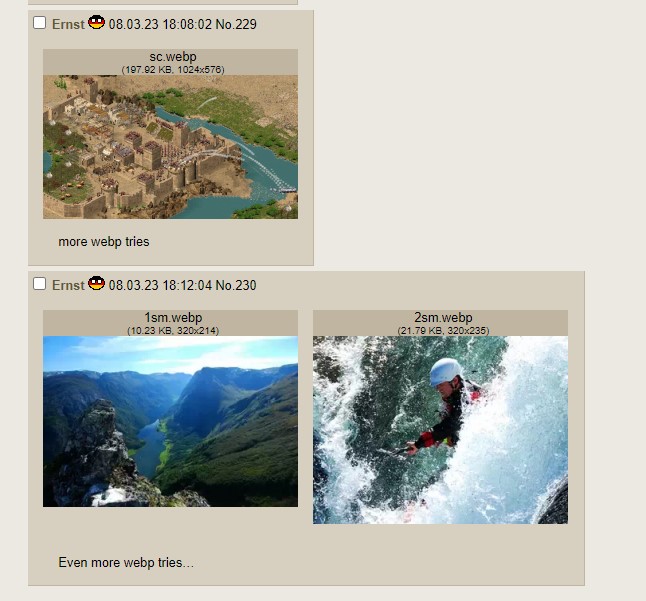Tick the checkbox for post No.230
The width and height of the screenshot is (646, 601).
click(x=40, y=283)
